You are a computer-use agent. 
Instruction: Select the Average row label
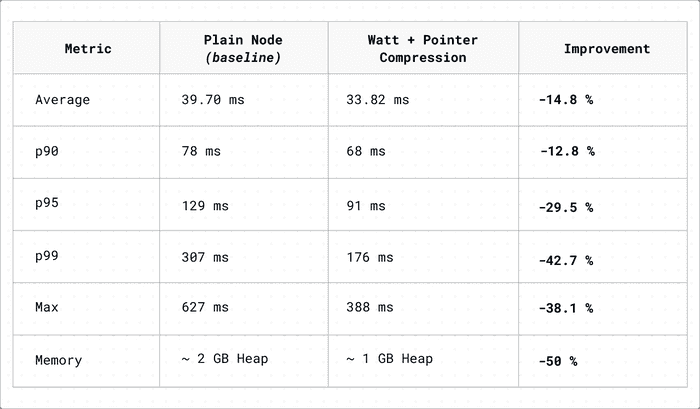(61, 100)
